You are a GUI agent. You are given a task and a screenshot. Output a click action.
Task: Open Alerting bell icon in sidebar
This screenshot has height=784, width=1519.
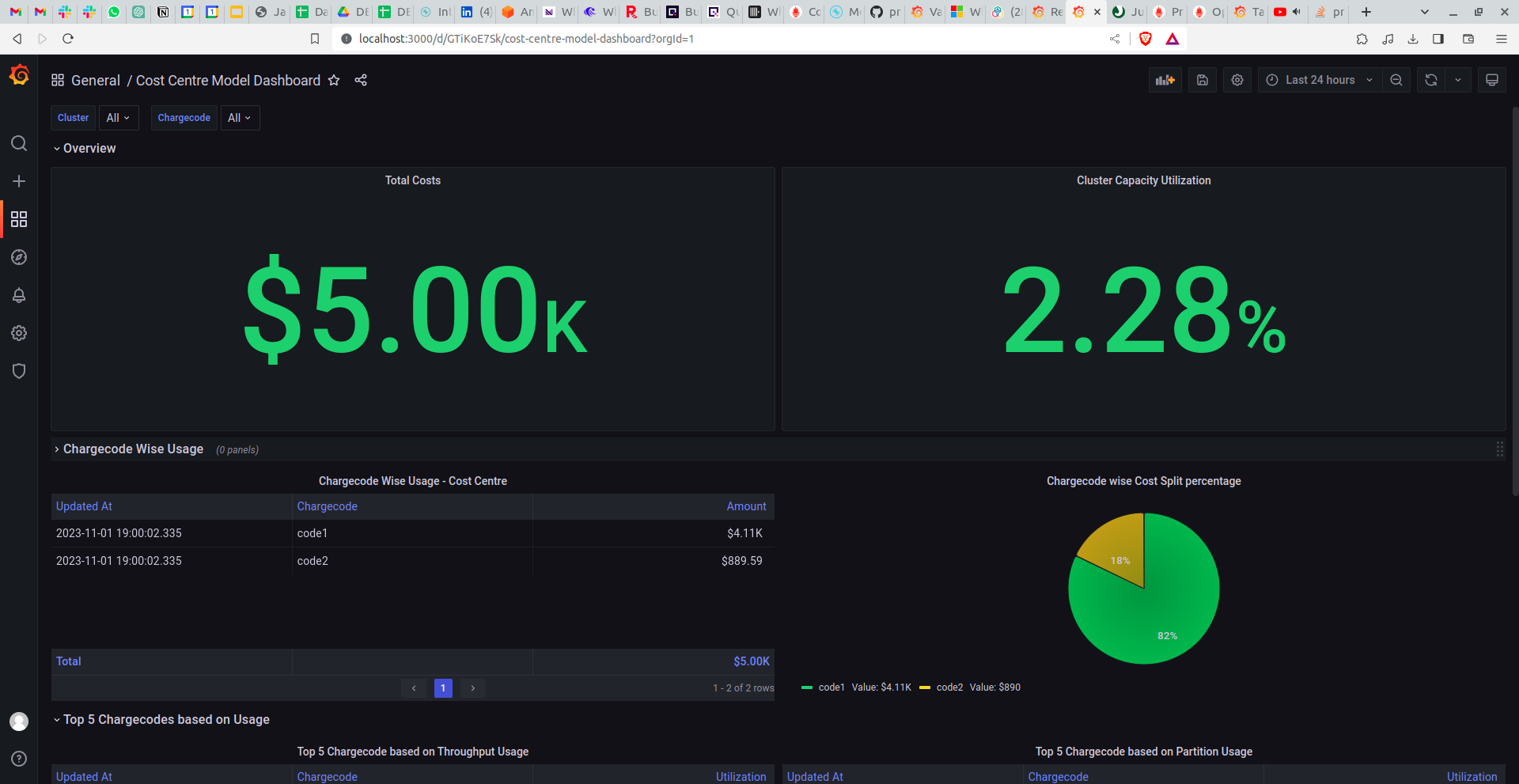point(19,295)
